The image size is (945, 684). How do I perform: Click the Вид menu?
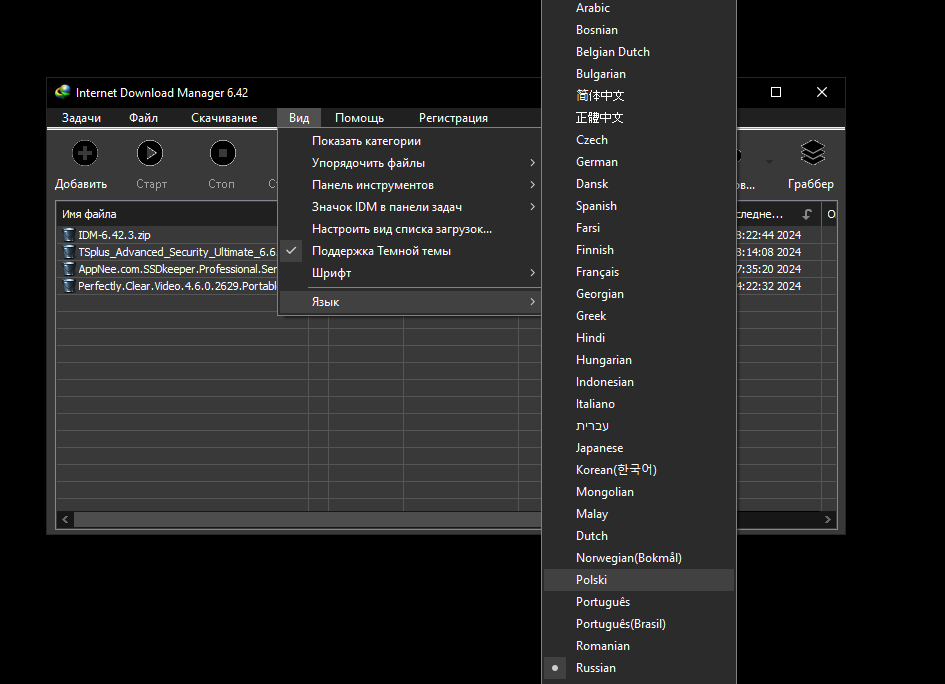coord(299,118)
